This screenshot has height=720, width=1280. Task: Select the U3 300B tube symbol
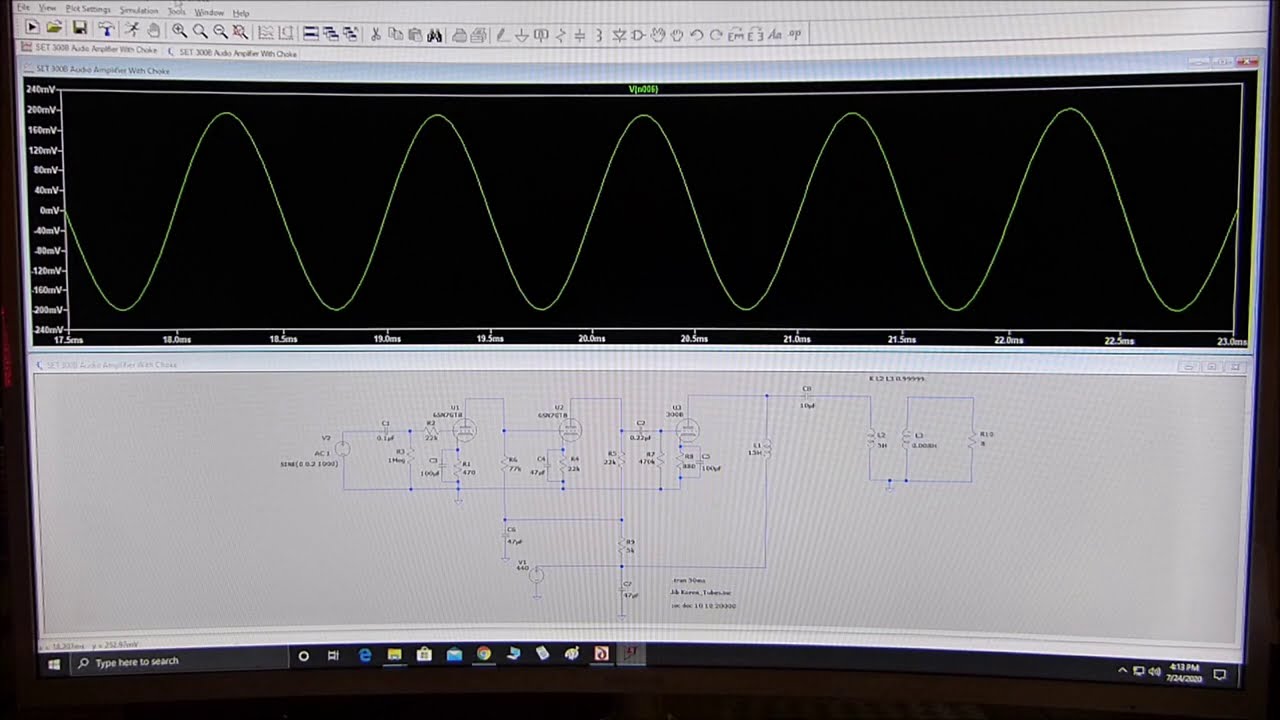click(x=687, y=430)
